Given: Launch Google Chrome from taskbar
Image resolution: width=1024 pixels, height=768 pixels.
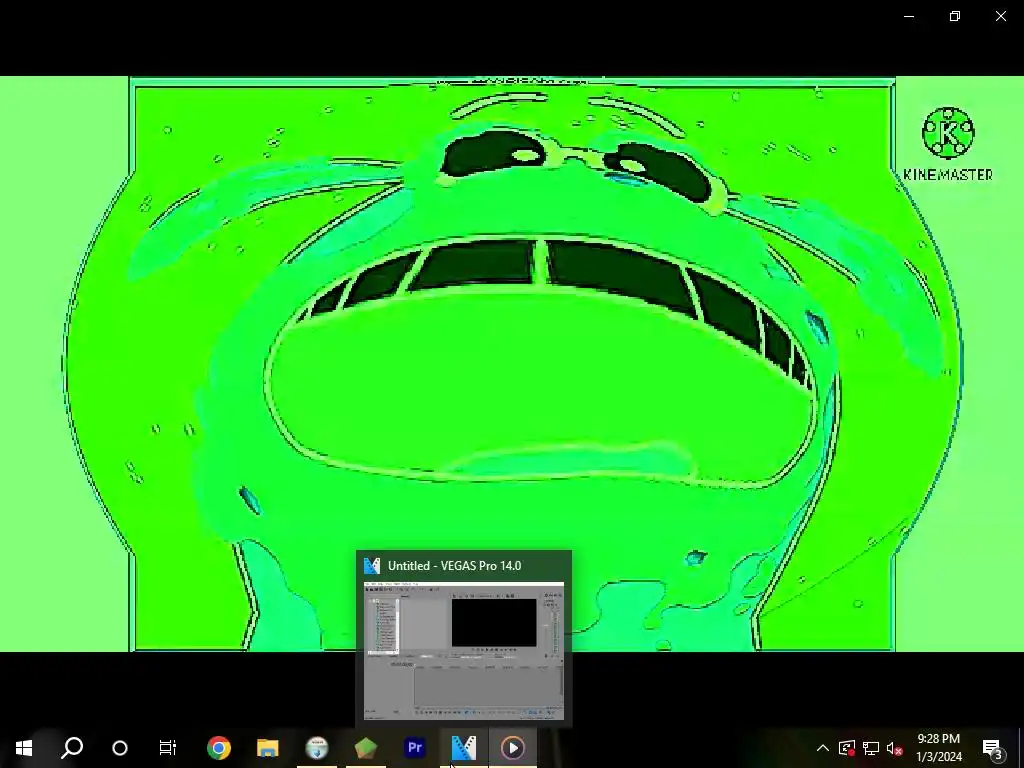Looking at the screenshot, I should (x=219, y=748).
